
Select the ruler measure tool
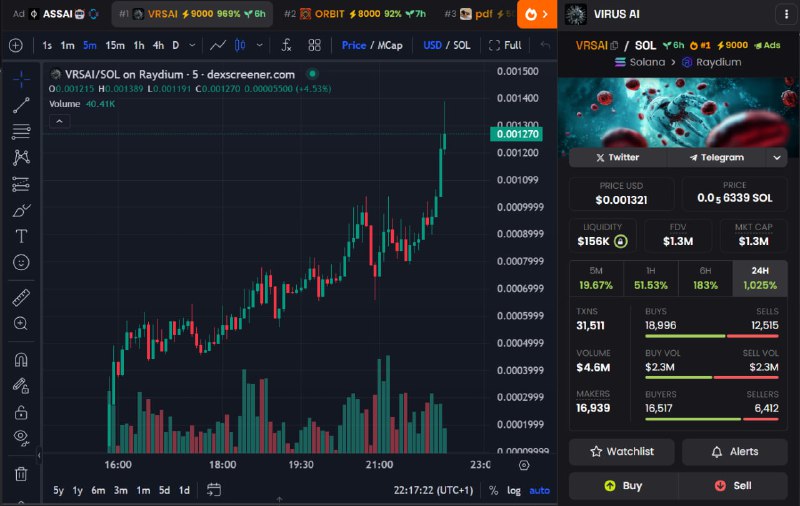(21, 297)
